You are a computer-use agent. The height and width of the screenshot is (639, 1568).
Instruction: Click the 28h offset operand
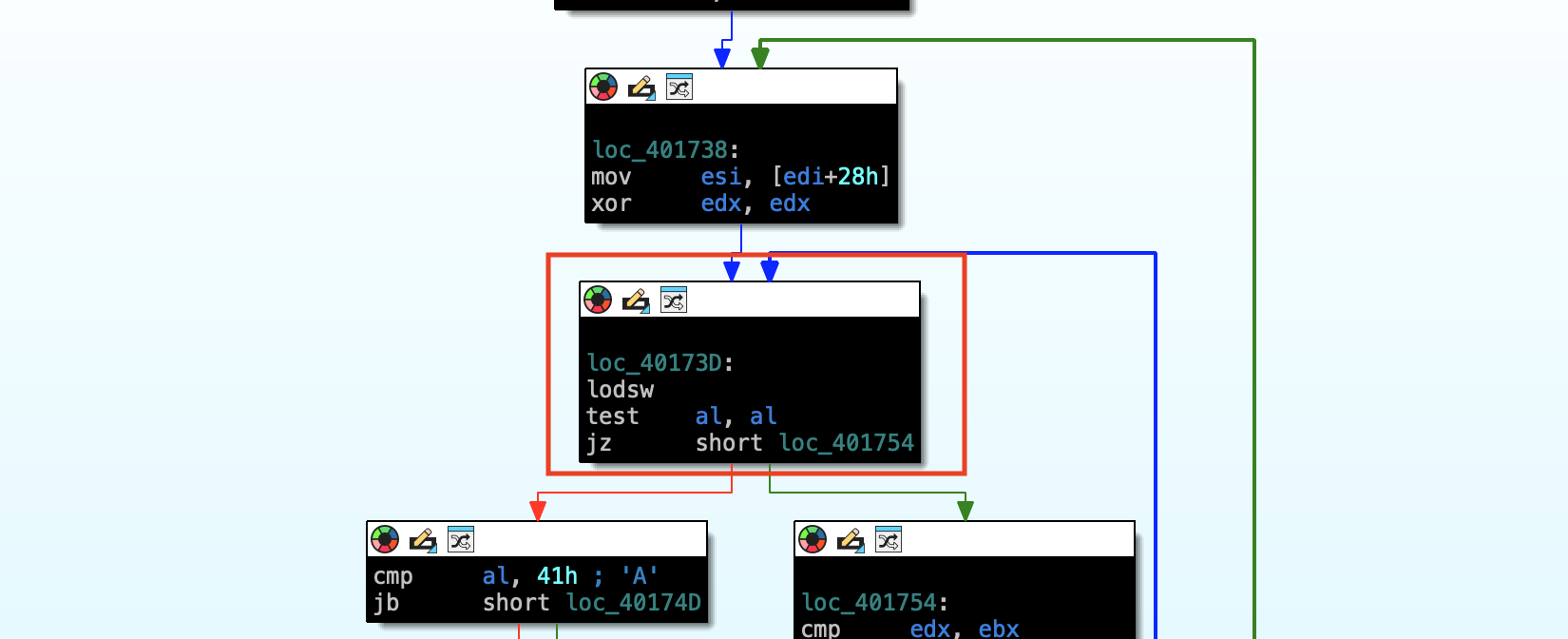pos(858,177)
